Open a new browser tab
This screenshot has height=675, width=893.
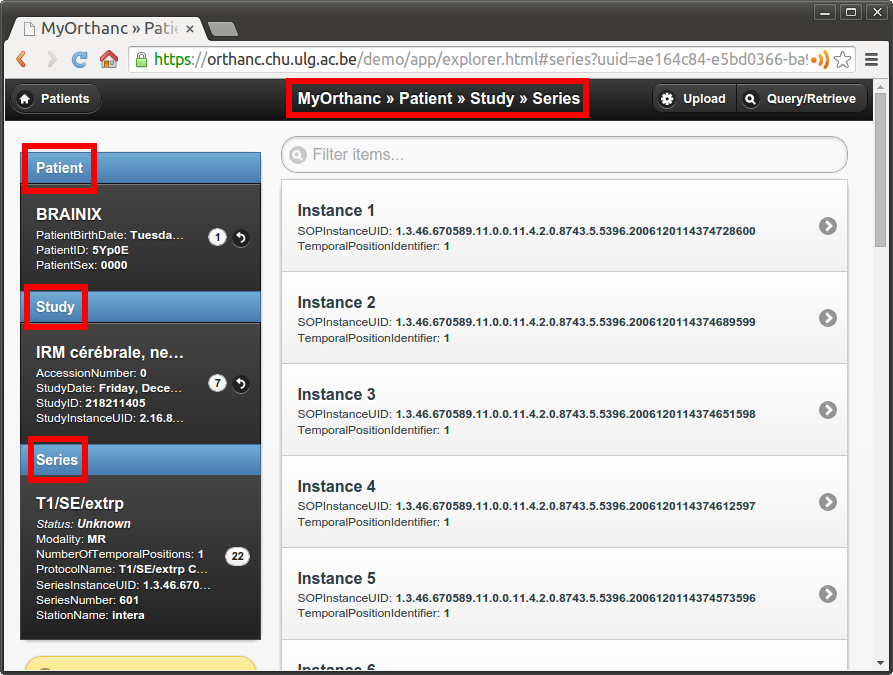222,29
